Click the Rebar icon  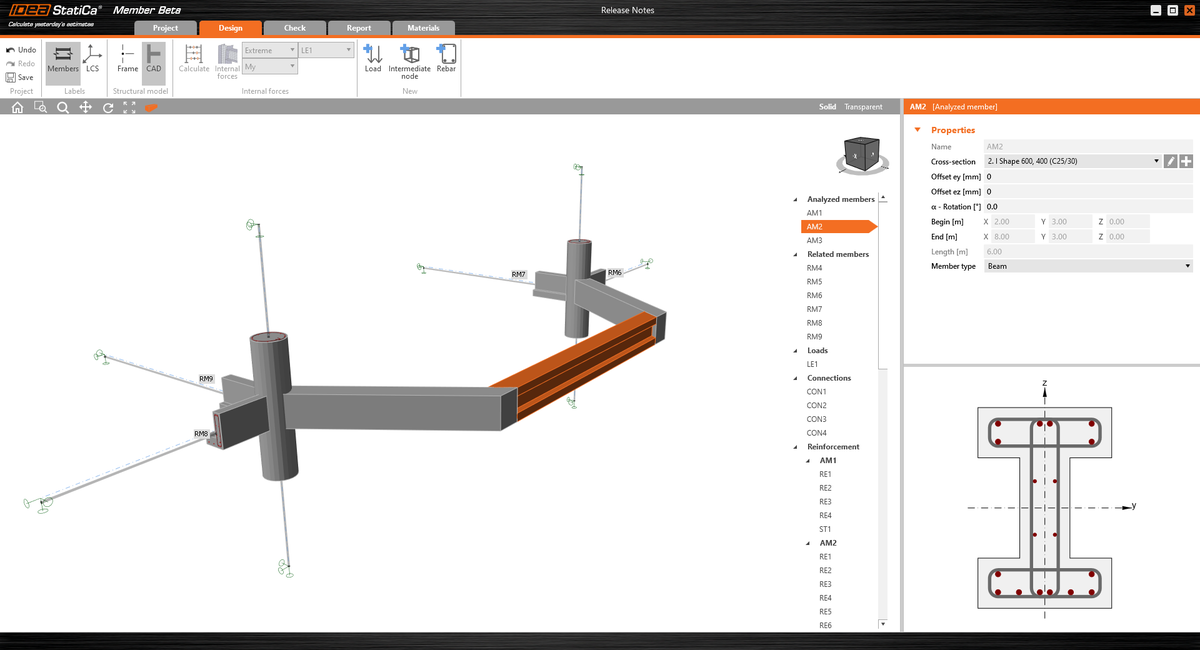click(x=446, y=60)
